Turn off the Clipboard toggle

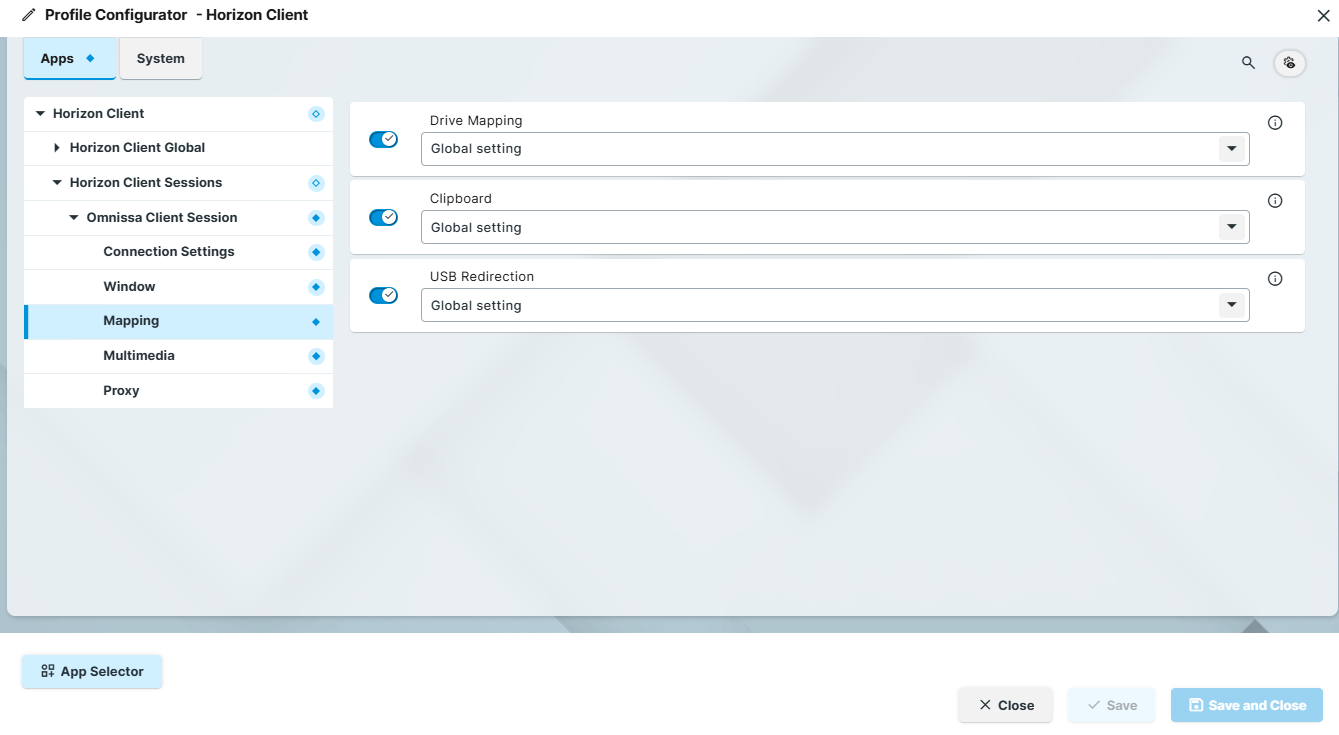click(x=384, y=217)
